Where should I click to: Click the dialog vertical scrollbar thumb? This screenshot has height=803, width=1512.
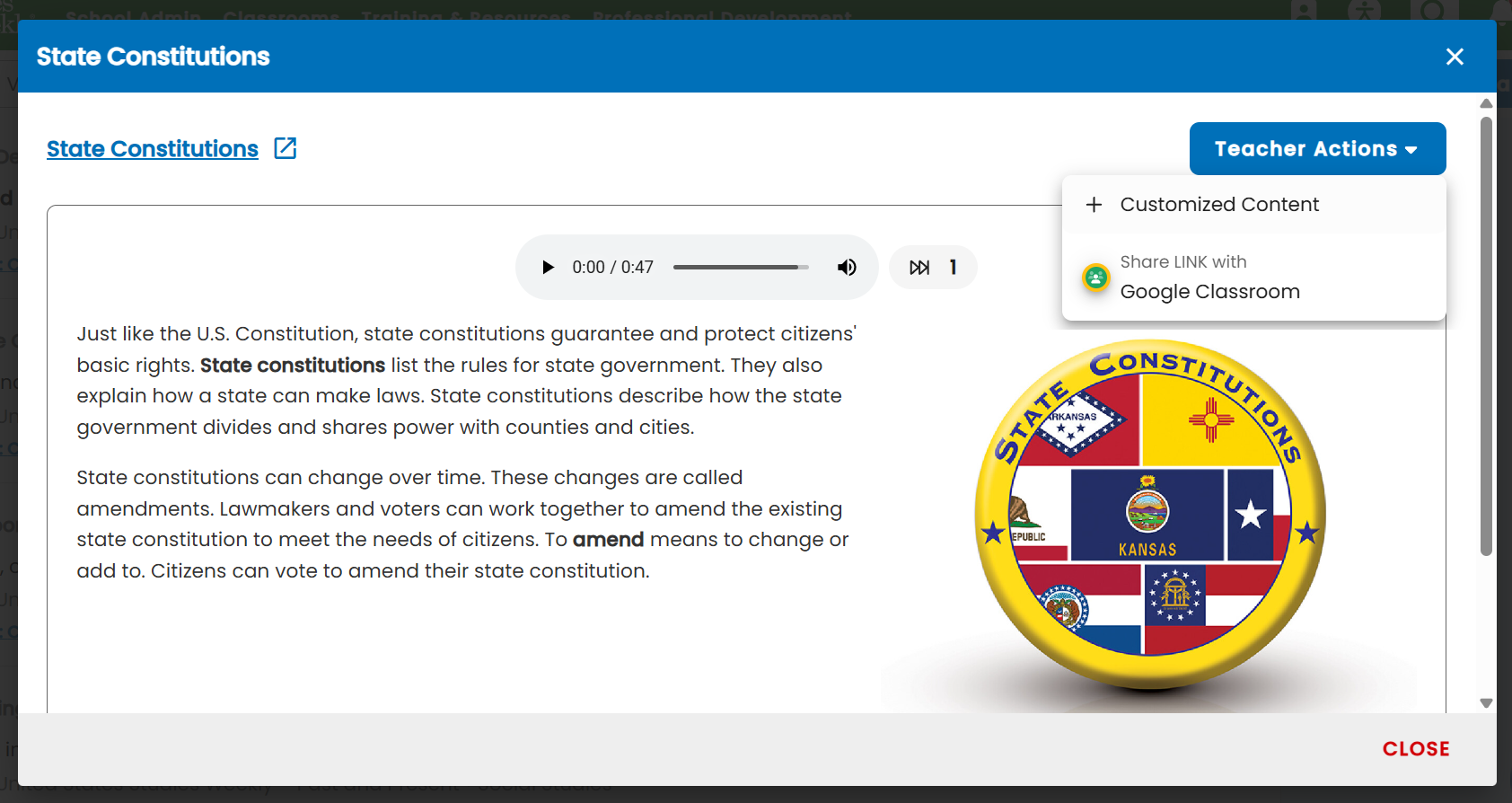[1486, 335]
